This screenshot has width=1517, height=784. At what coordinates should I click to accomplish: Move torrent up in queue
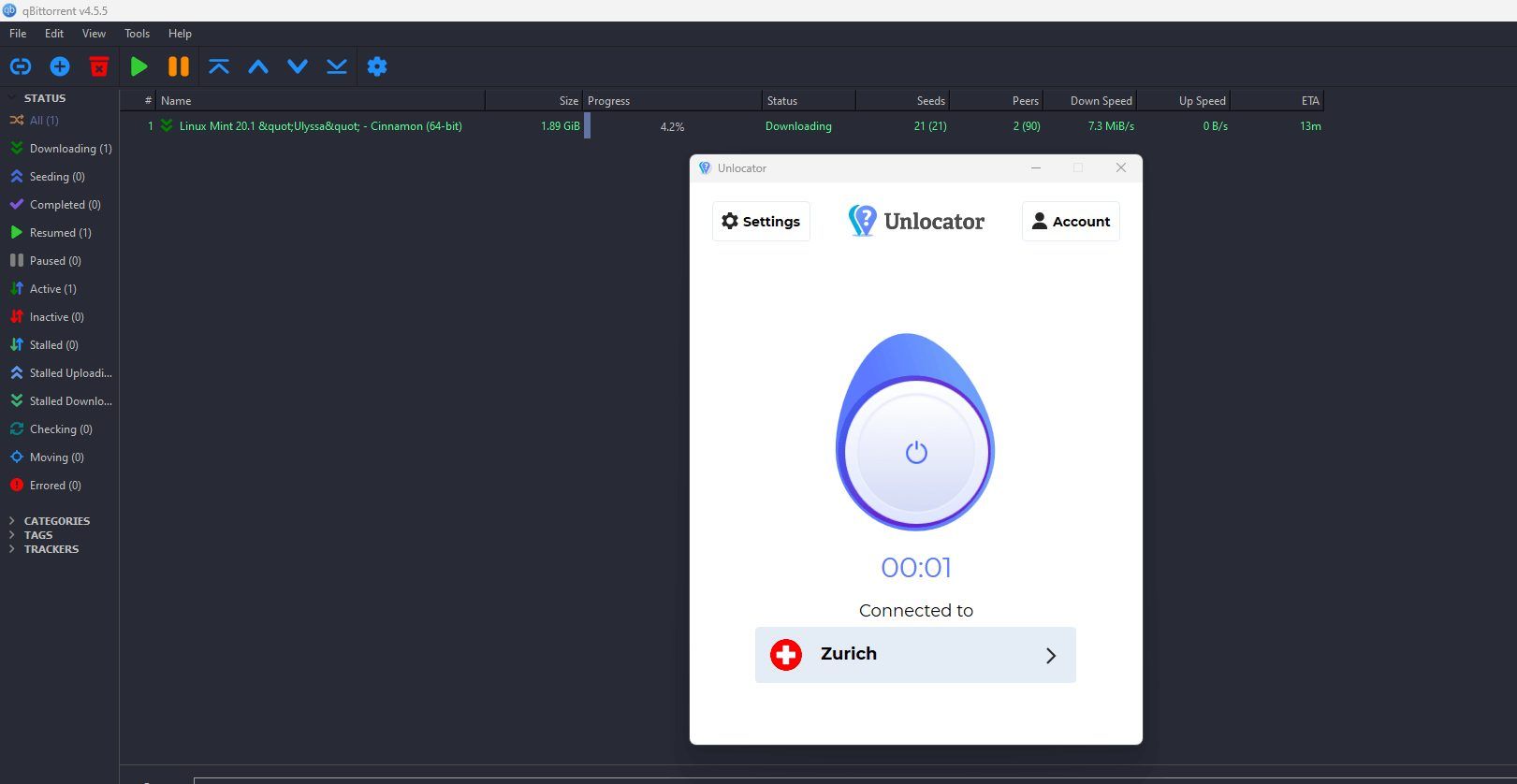(x=258, y=66)
